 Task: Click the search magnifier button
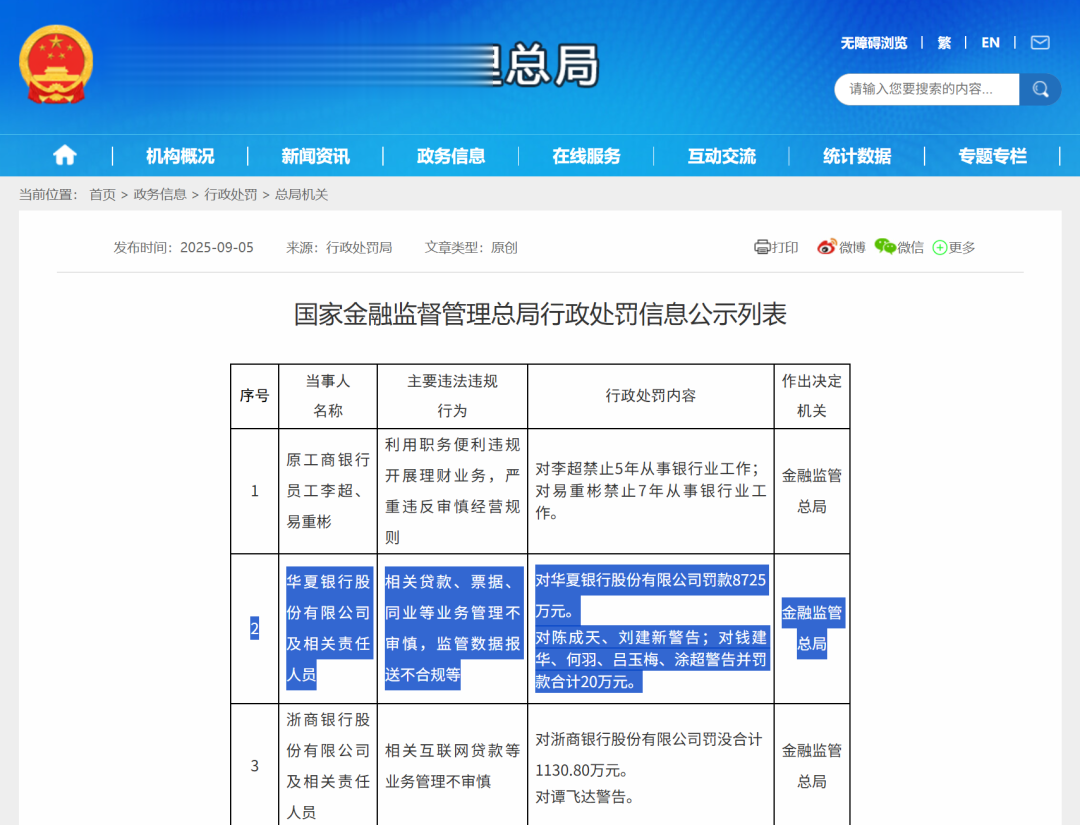coord(1040,89)
